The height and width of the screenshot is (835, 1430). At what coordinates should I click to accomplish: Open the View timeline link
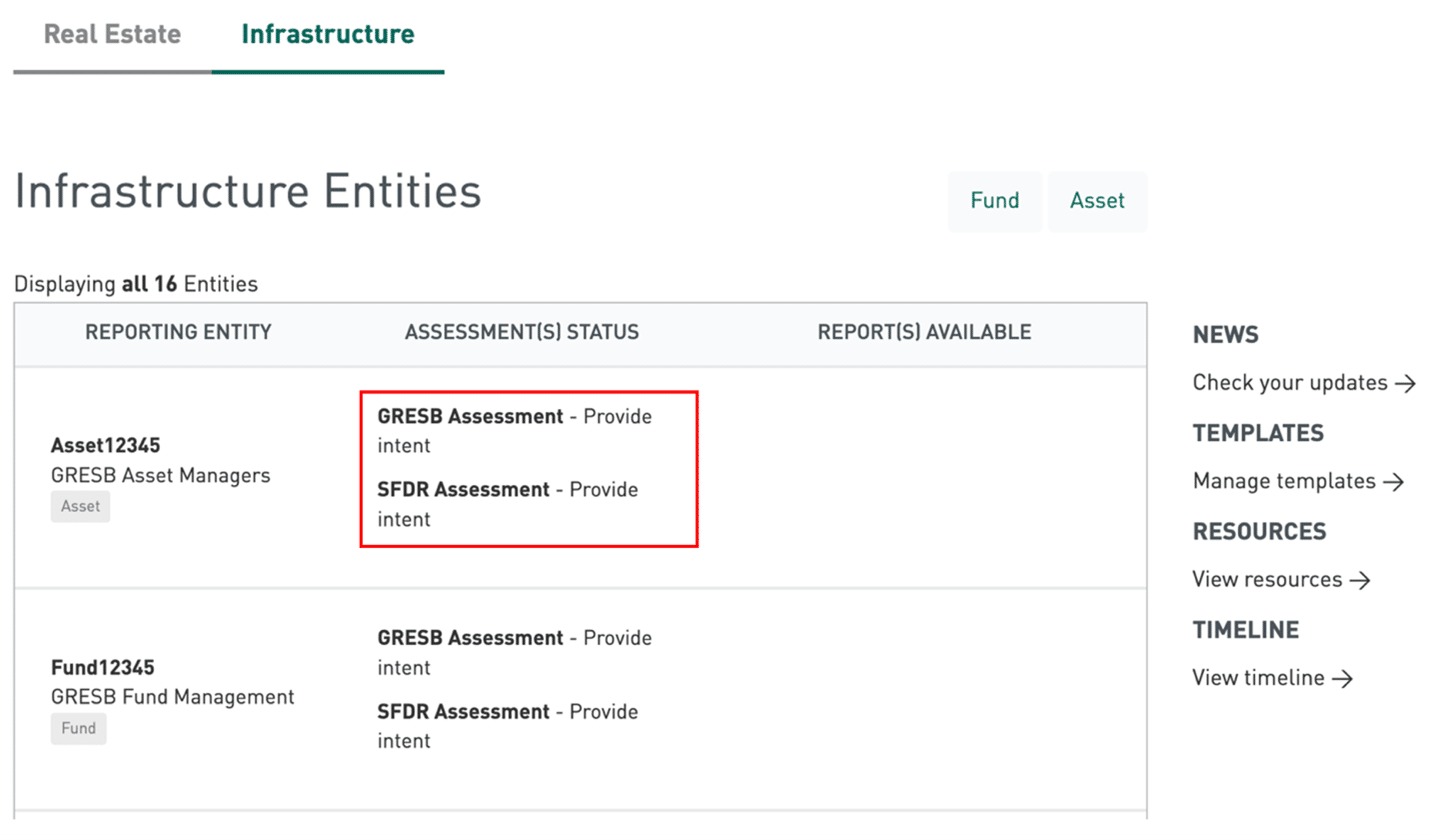click(1257, 678)
